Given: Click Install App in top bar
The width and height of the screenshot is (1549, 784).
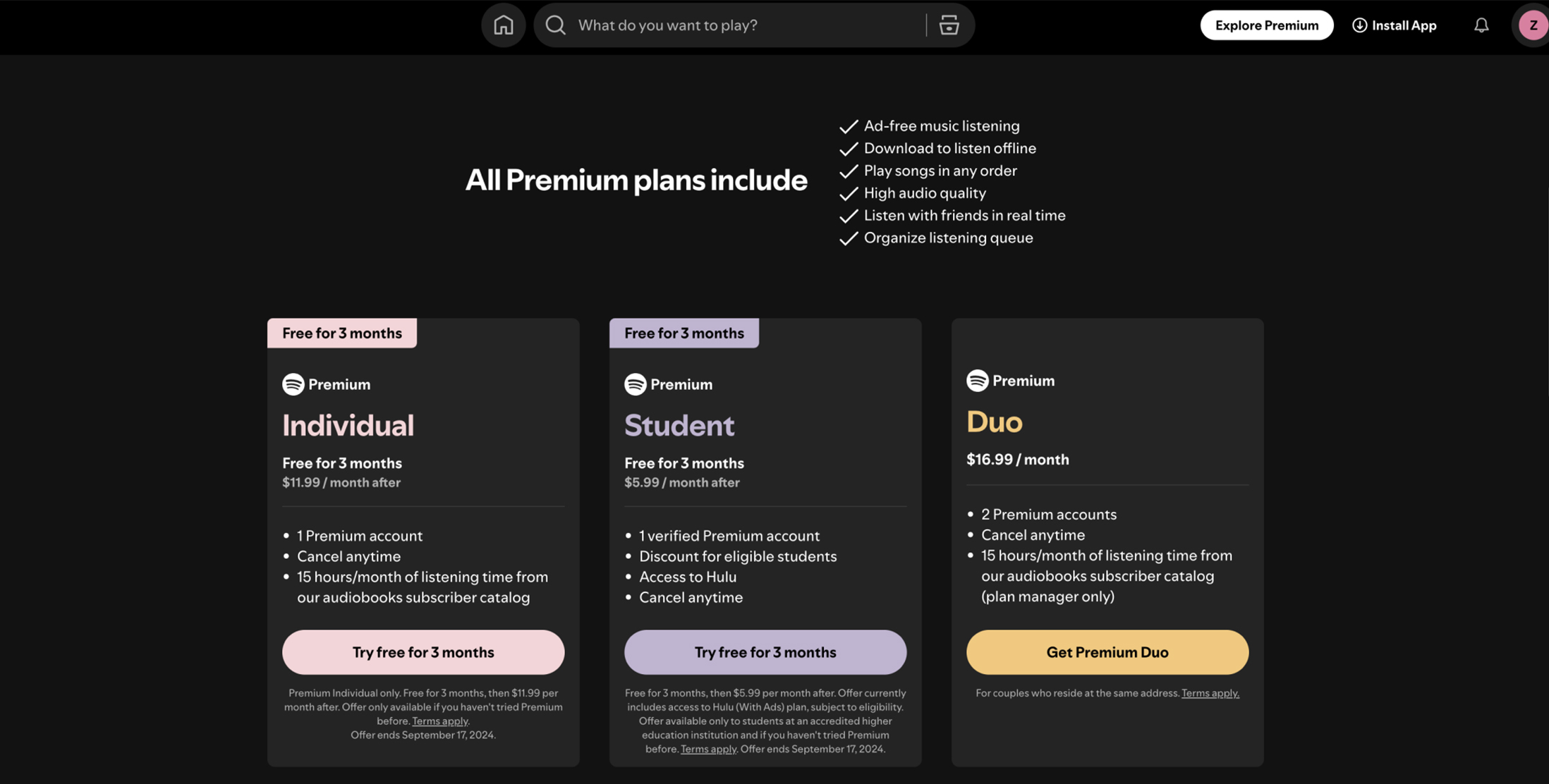Looking at the screenshot, I should [1395, 25].
